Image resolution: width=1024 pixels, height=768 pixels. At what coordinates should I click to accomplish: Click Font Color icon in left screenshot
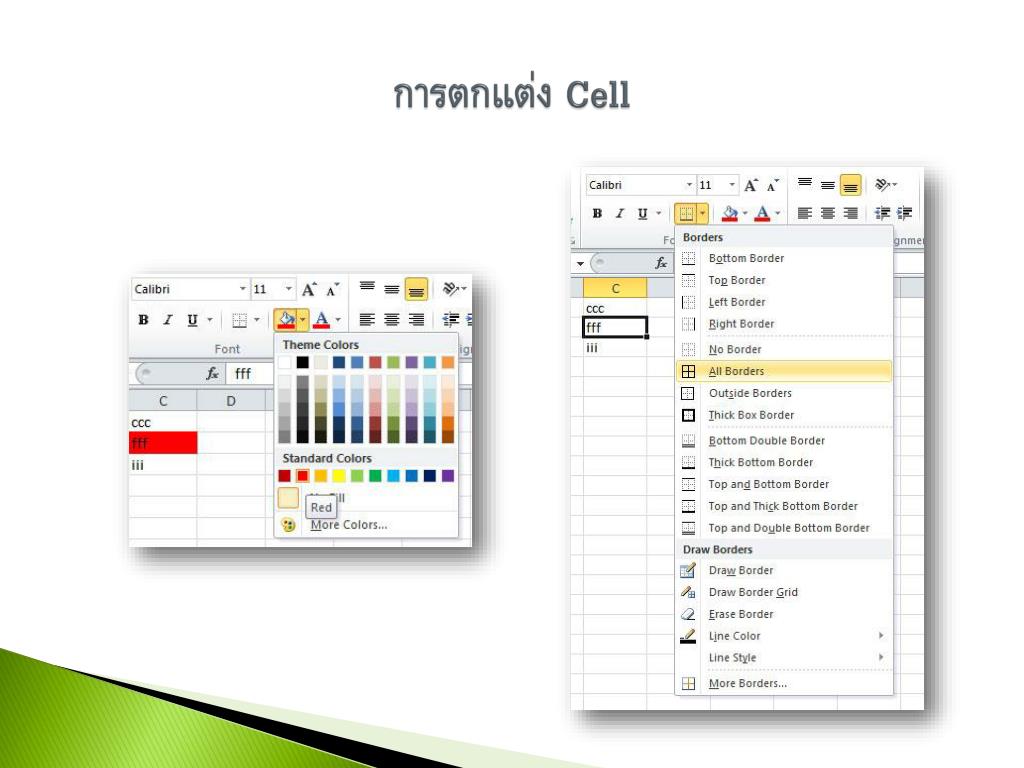321,319
